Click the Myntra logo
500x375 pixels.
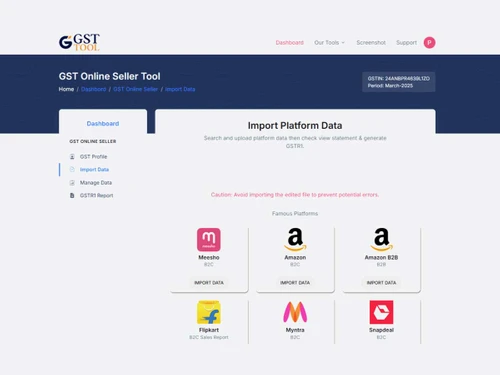(295, 312)
